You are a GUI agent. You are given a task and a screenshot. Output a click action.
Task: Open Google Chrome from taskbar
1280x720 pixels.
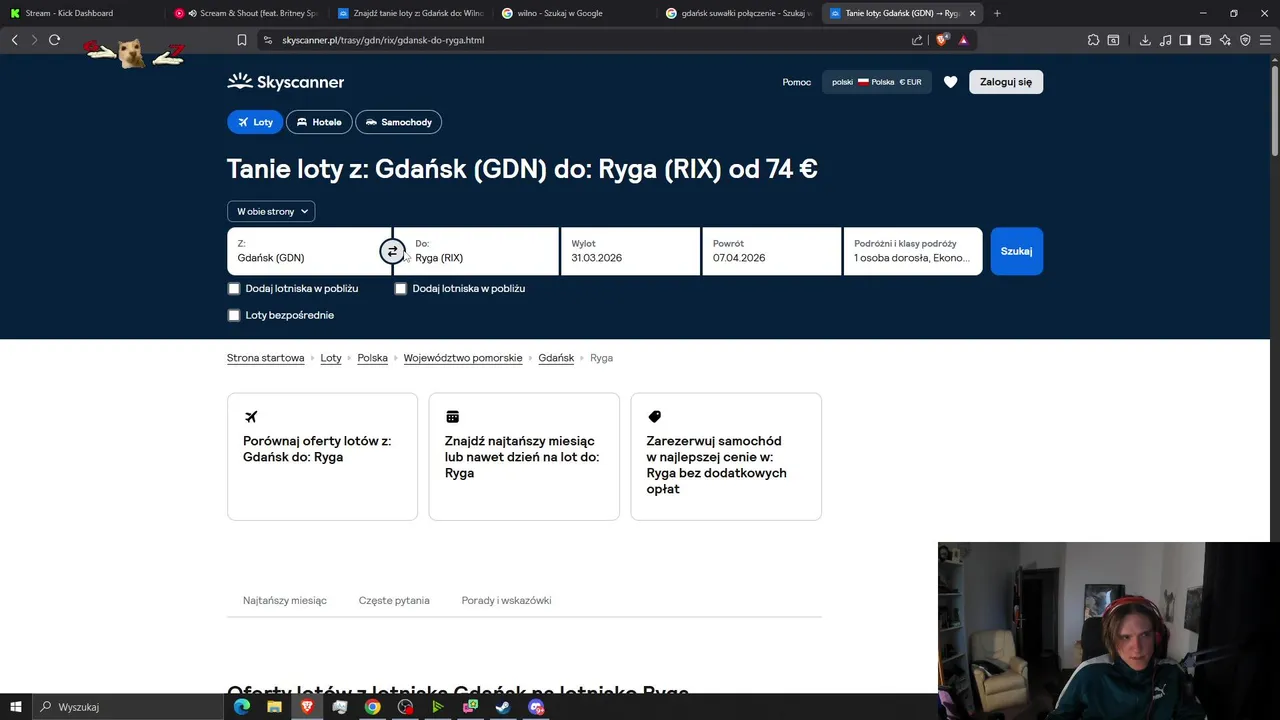point(372,707)
